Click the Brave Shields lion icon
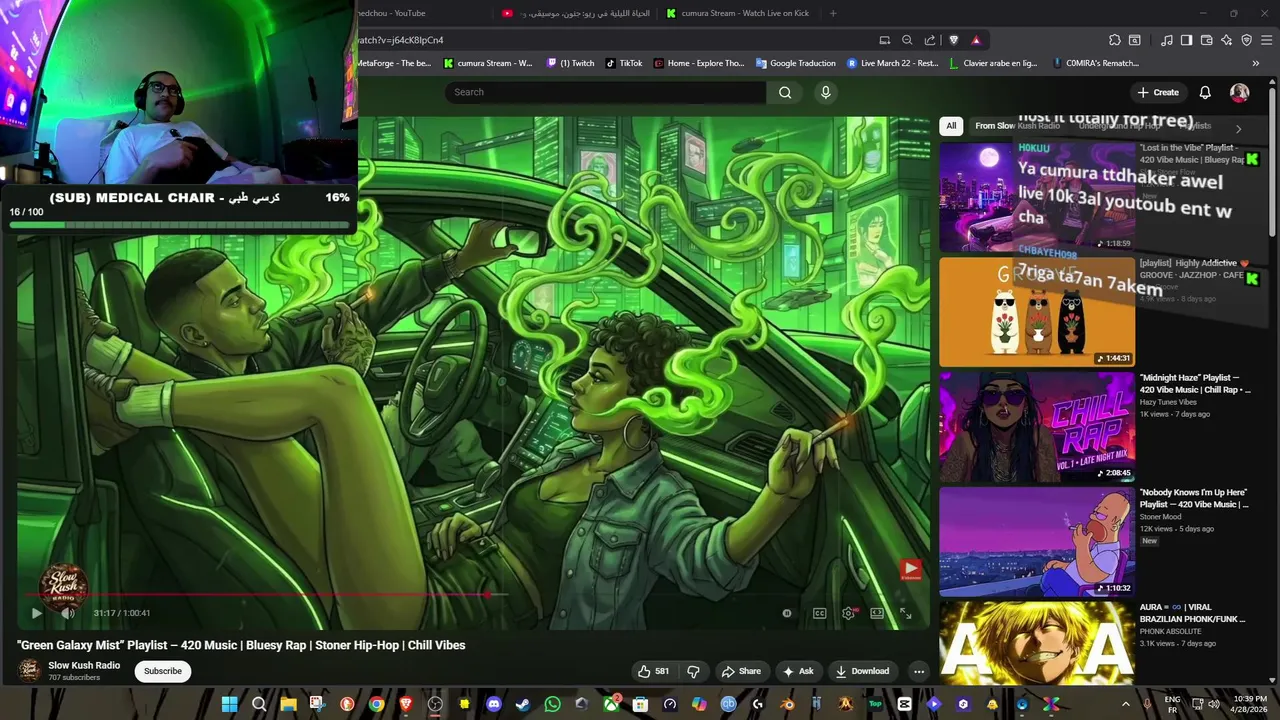Viewport: 1280px width, 720px height. 953,40
